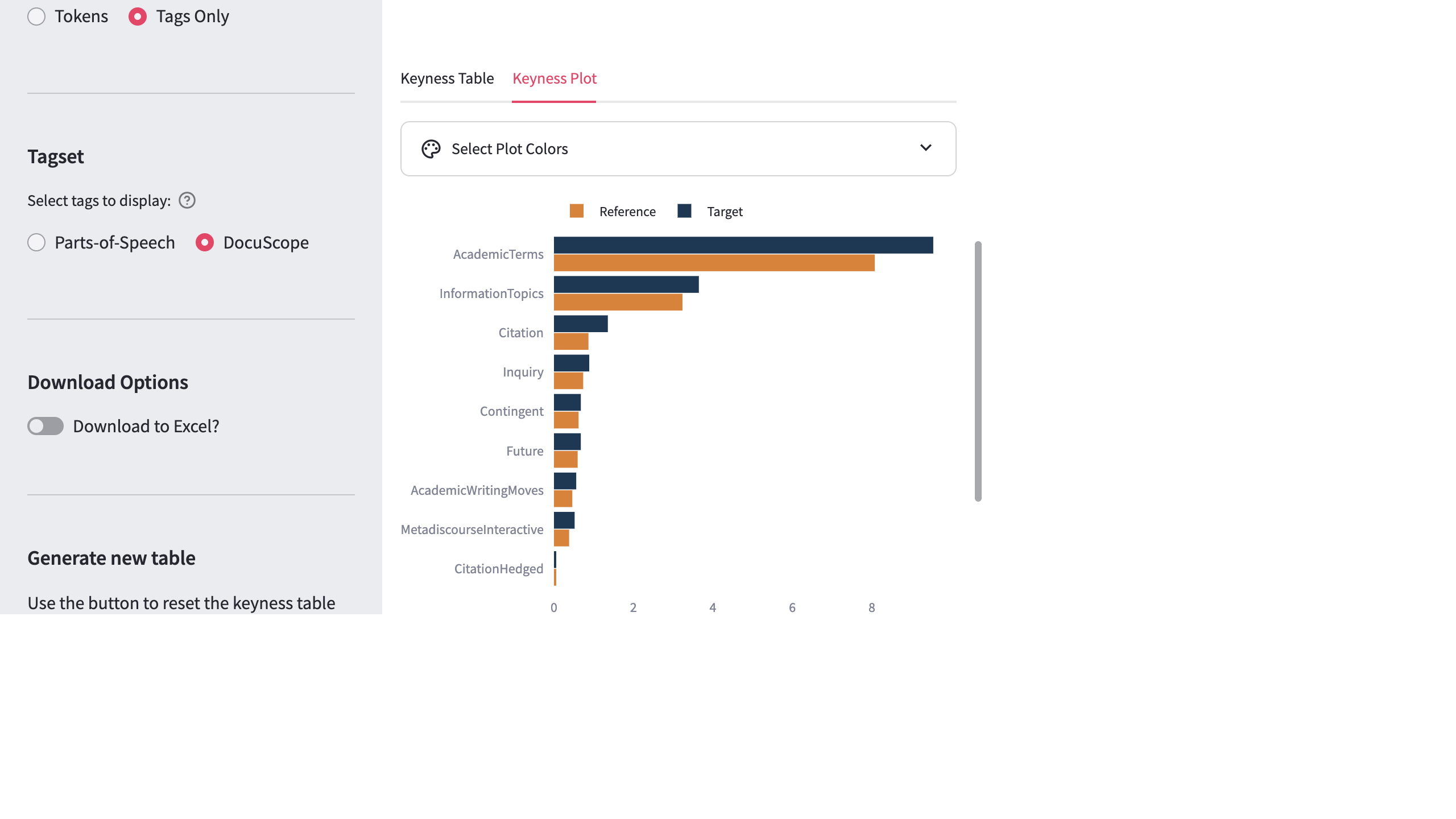Click the Download Options heading
Screen dimensions: 1456x819
coord(108,382)
